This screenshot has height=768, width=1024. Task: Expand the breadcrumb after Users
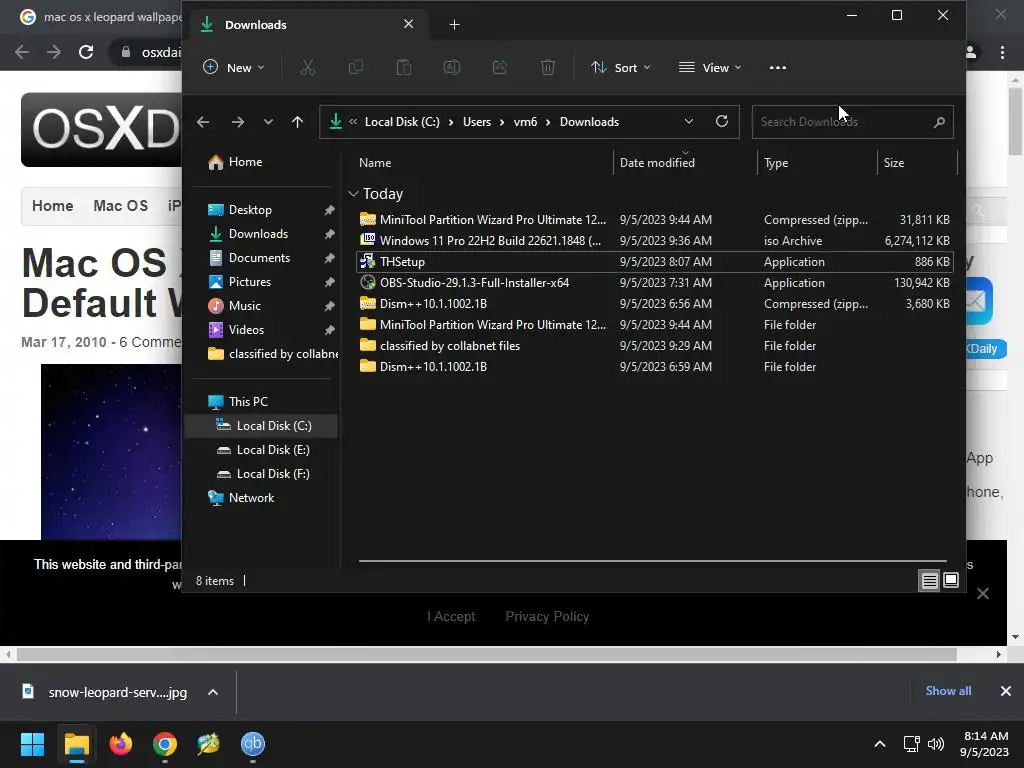502,122
